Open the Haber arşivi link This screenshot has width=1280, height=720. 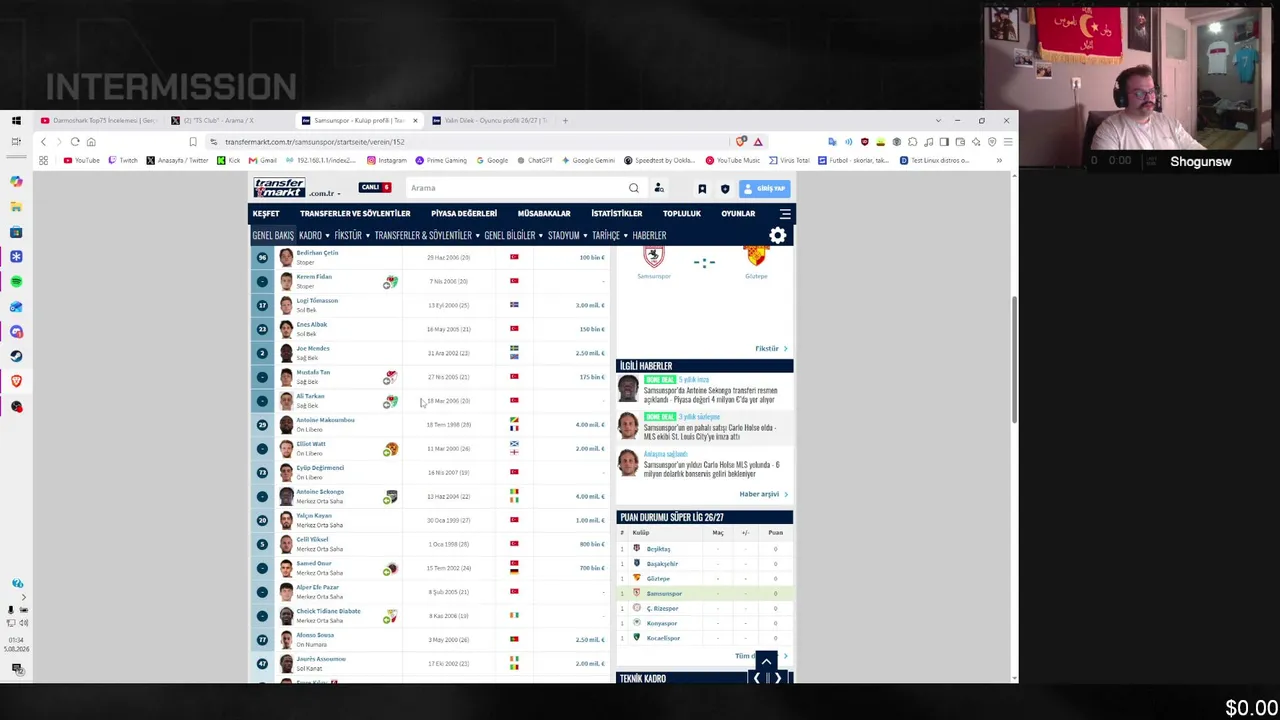point(763,495)
